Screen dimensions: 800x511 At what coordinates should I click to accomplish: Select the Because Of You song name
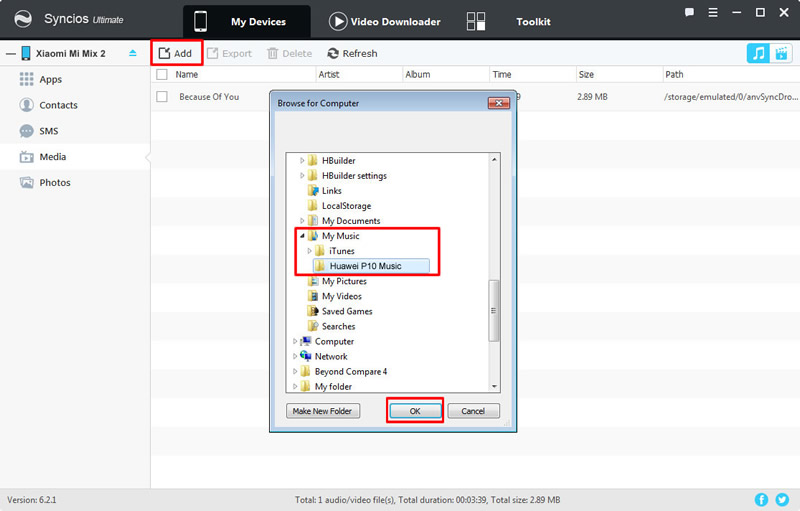click(209, 96)
